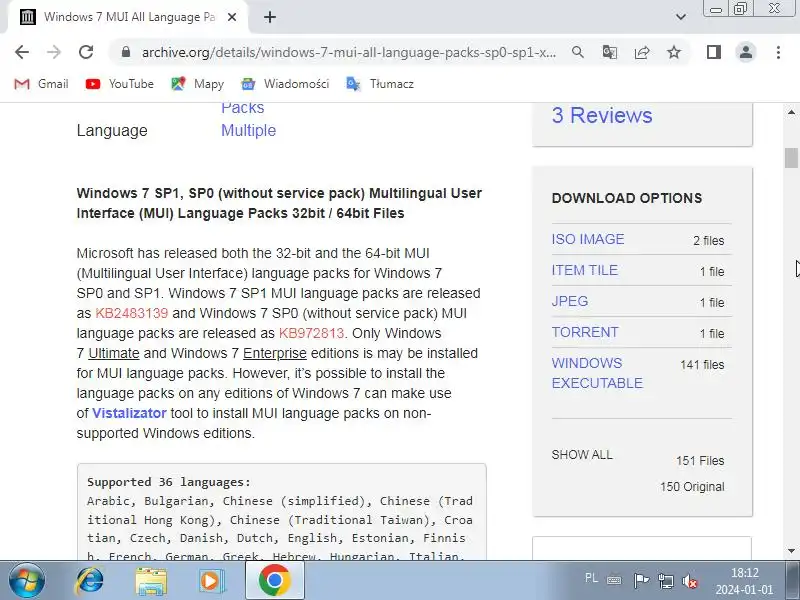The width and height of the screenshot is (800, 600).
Task: Open muted volume tray icon
Action: [x=690, y=581]
